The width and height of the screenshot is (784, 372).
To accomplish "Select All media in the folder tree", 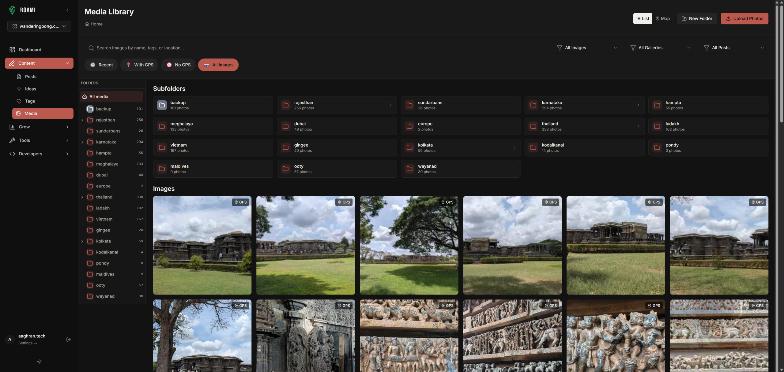I will [112, 96].
